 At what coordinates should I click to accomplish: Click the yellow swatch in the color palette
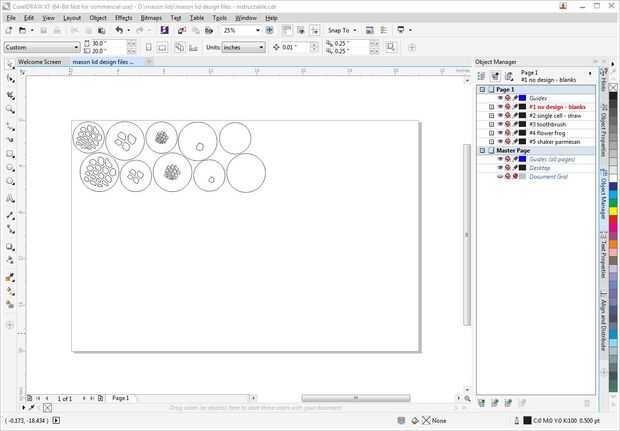click(613, 211)
